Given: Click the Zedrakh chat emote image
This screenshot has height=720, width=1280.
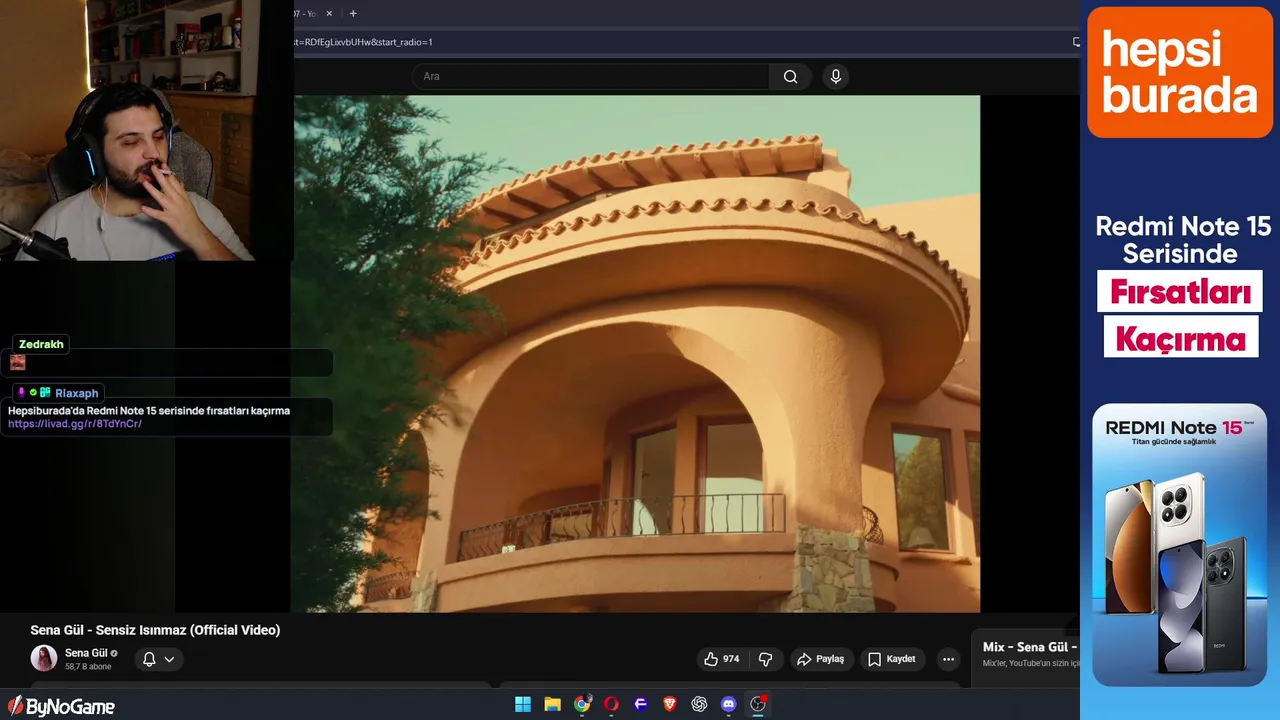Looking at the screenshot, I should (x=17, y=362).
